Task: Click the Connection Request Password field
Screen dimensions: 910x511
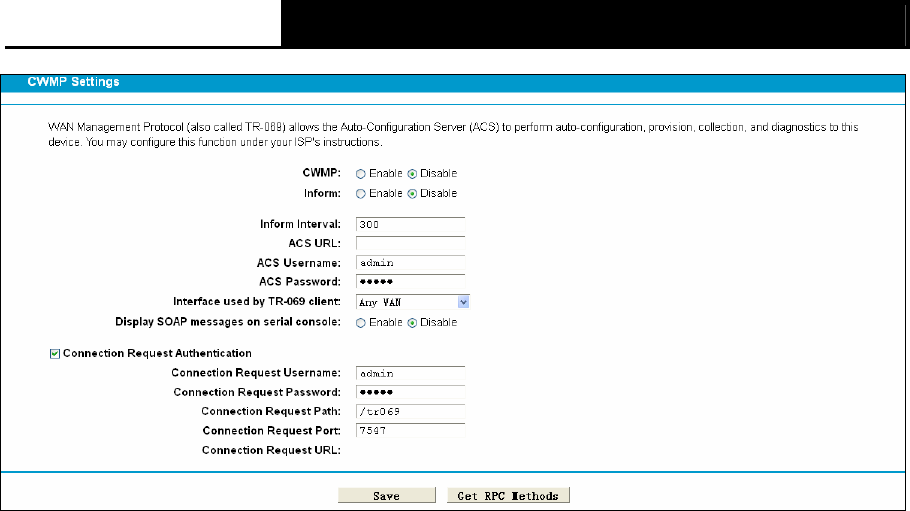Action: pos(410,392)
